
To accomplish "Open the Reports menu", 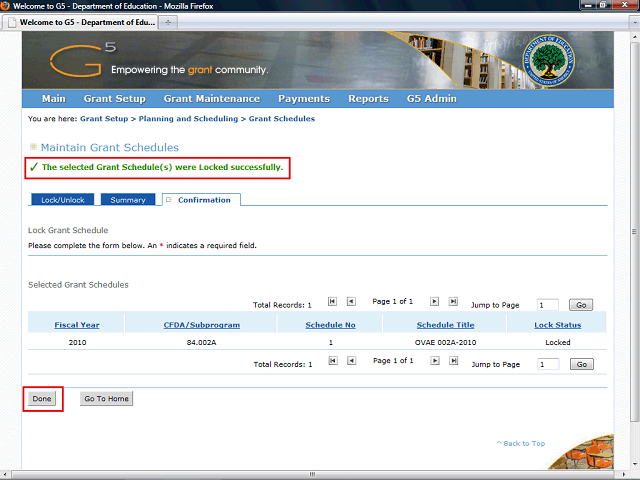I will 368,99.
